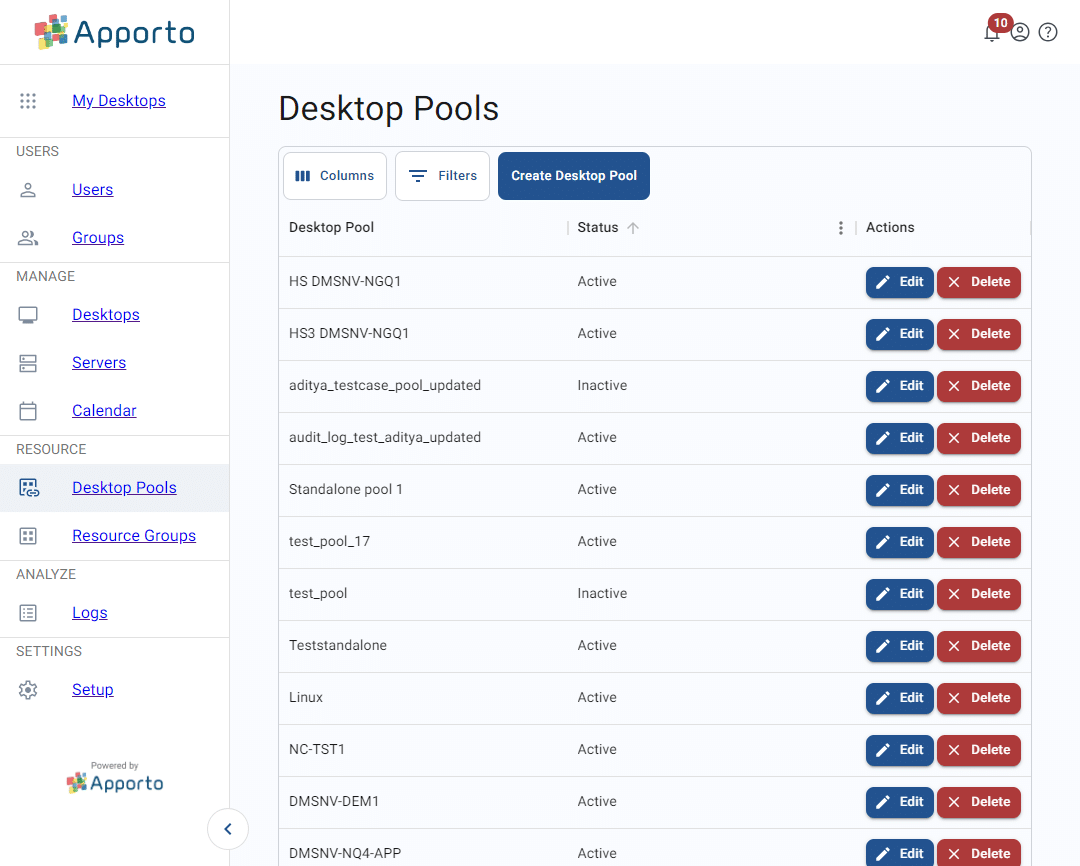
Task: Click the notifications bell icon
Action: (991, 33)
